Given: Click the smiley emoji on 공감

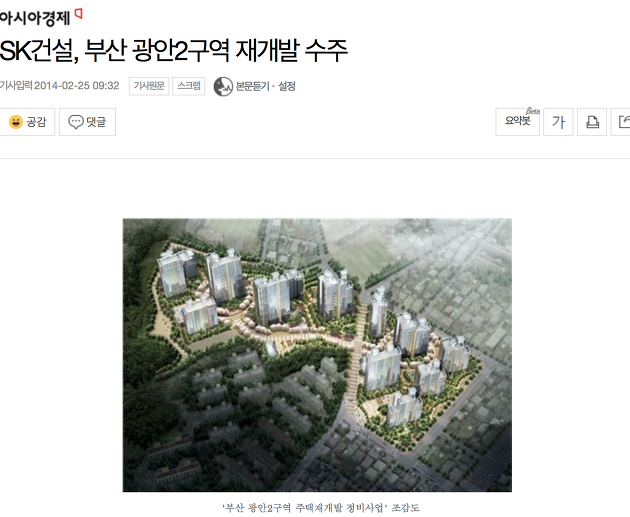Looking at the screenshot, I should [16, 122].
